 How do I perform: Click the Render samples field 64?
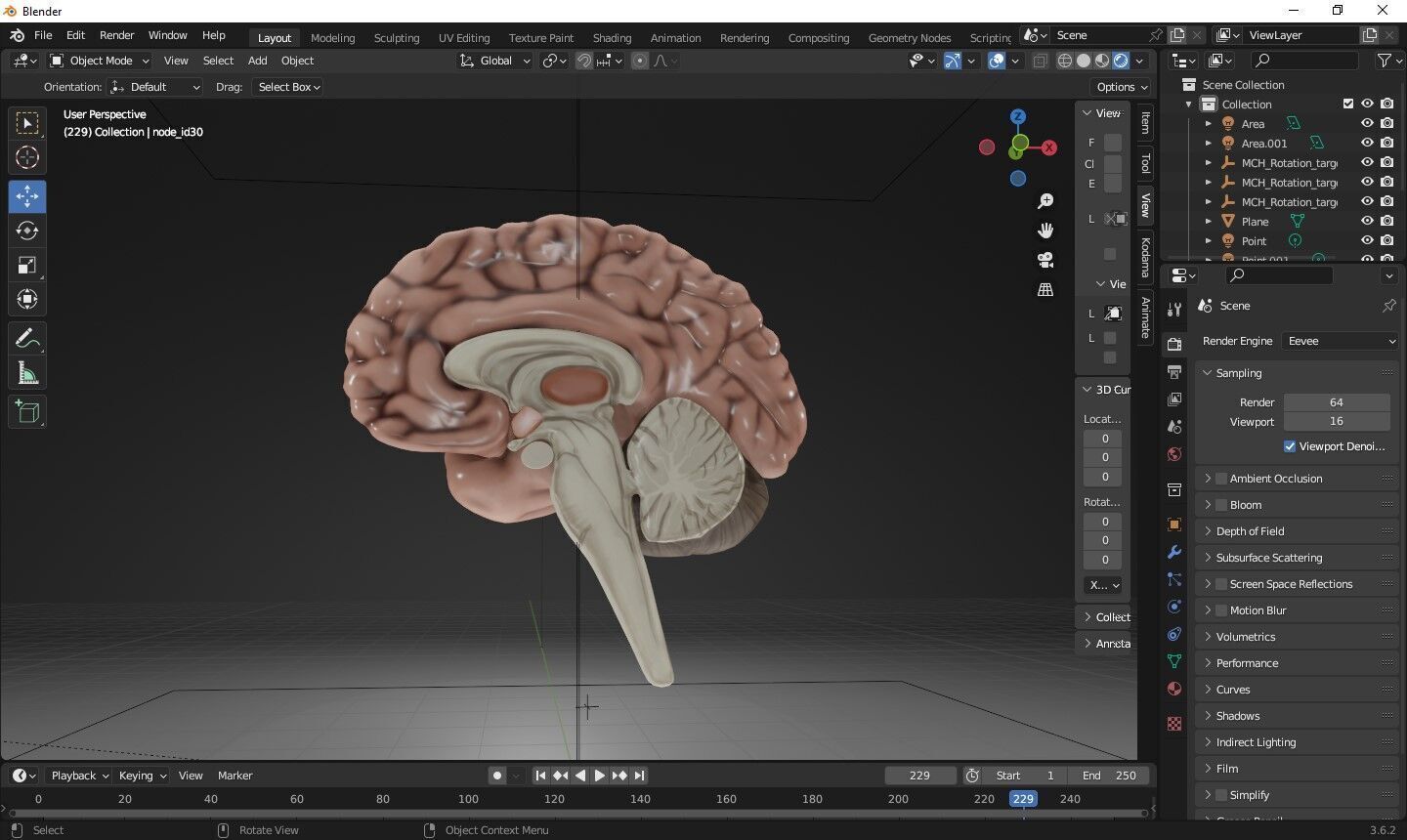(1336, 402)
